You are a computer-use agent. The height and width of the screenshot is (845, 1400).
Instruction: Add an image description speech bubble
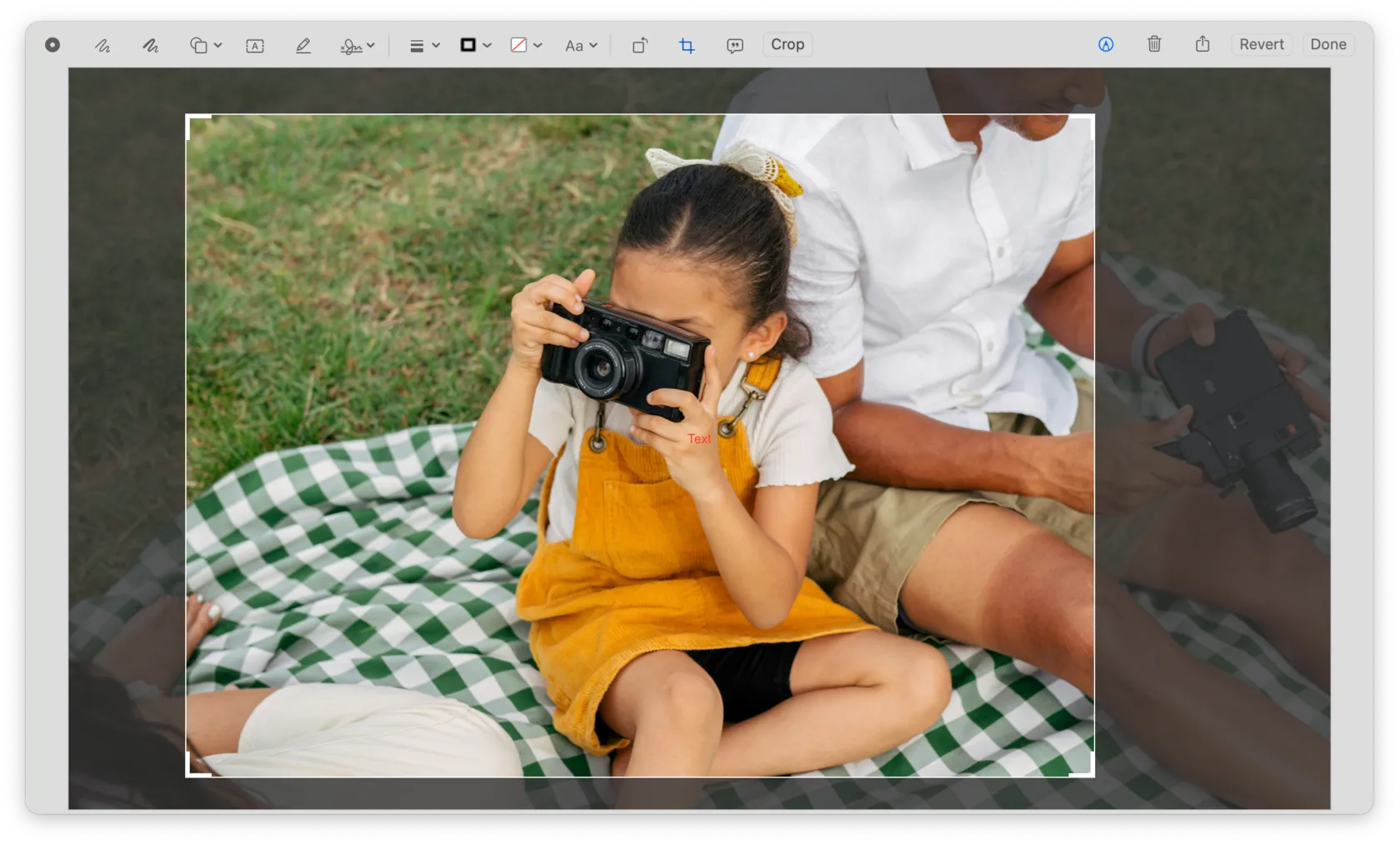tap(734, 46)
